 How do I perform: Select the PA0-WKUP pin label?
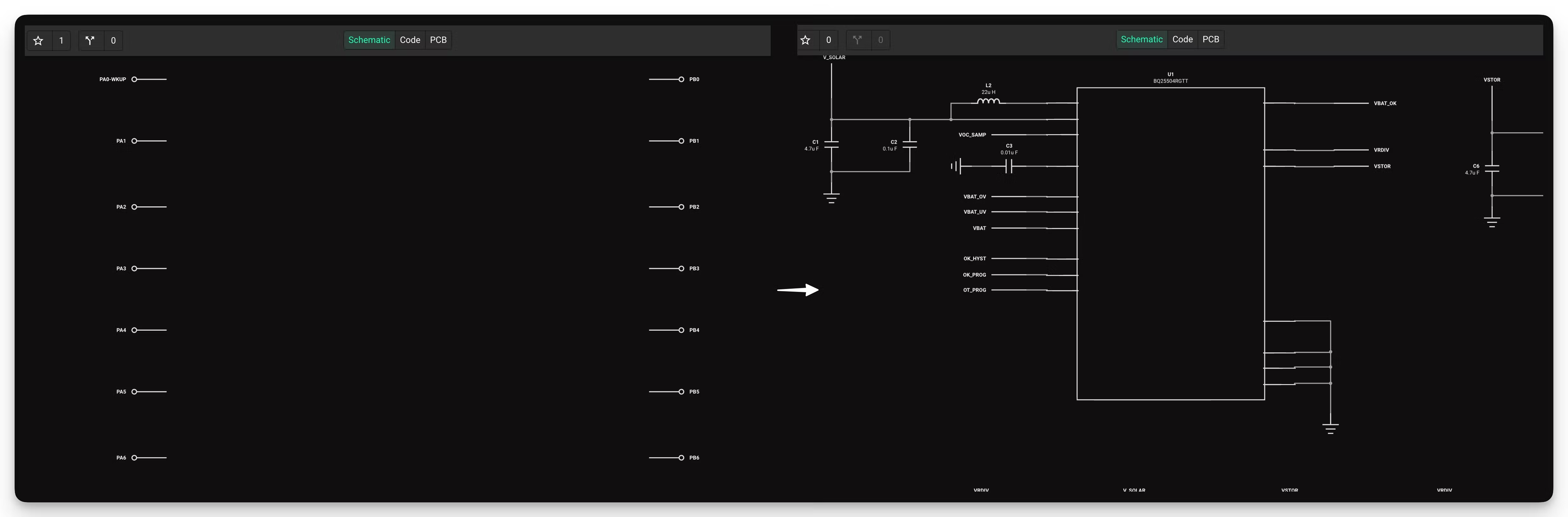[x=112, y=79]
